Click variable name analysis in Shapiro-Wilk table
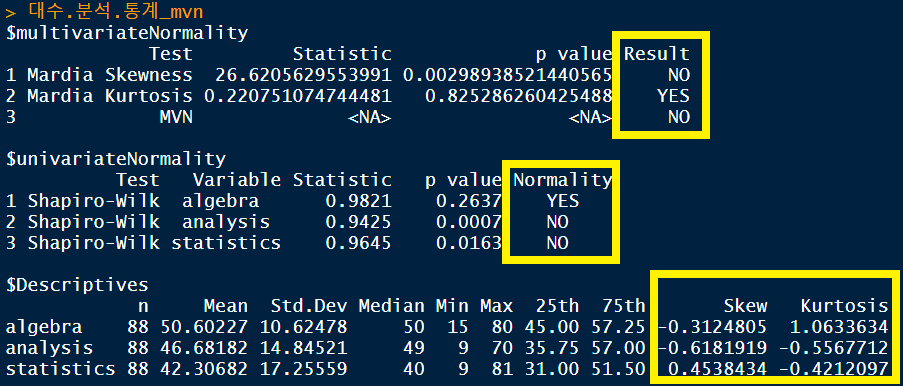The height and width of the screenshot is (386, 903). 226,223
